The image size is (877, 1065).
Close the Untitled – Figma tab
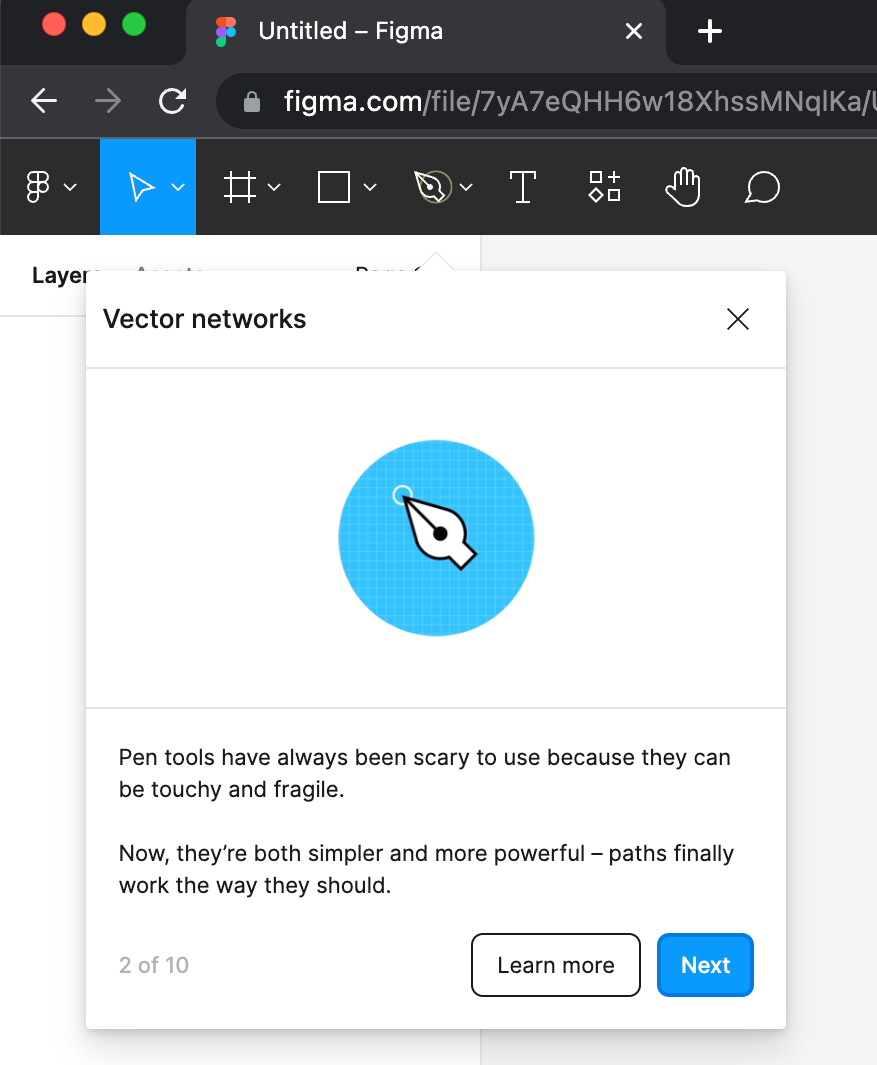(634, 31)
